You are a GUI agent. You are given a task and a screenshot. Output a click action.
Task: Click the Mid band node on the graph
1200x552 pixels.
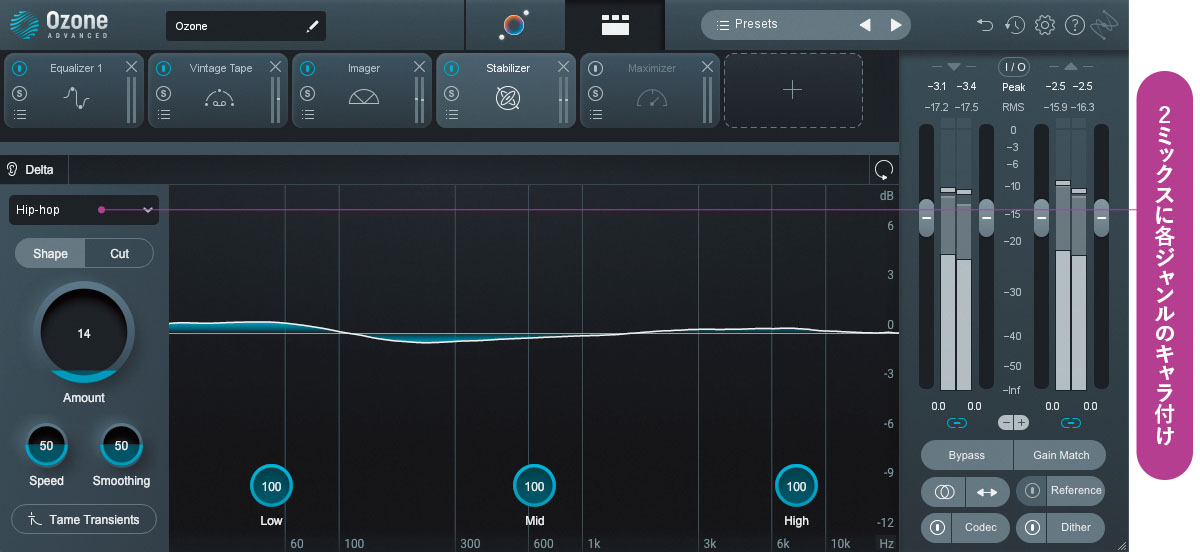pyautogui.click(x=534, y=486)
